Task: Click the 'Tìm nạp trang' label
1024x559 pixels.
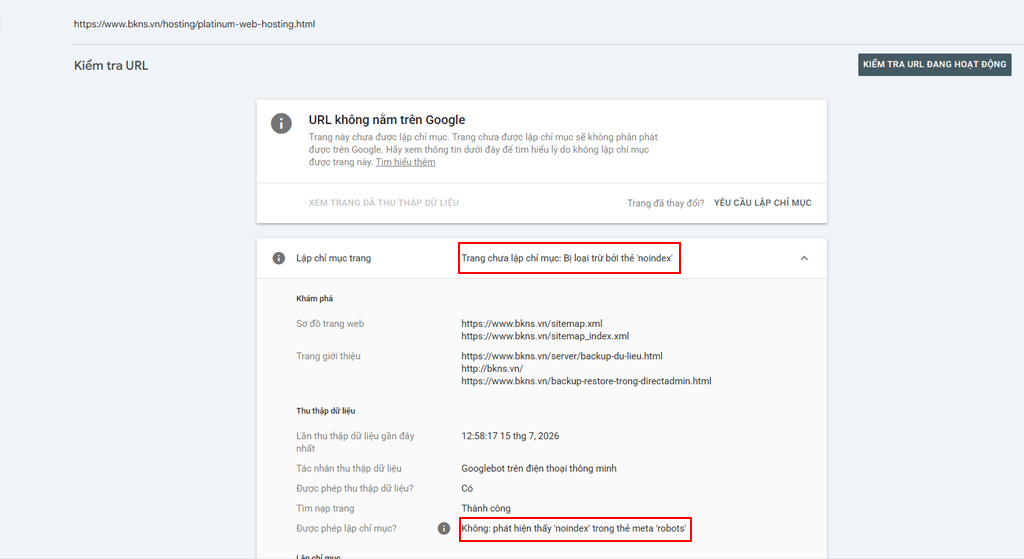Action: 325,508
